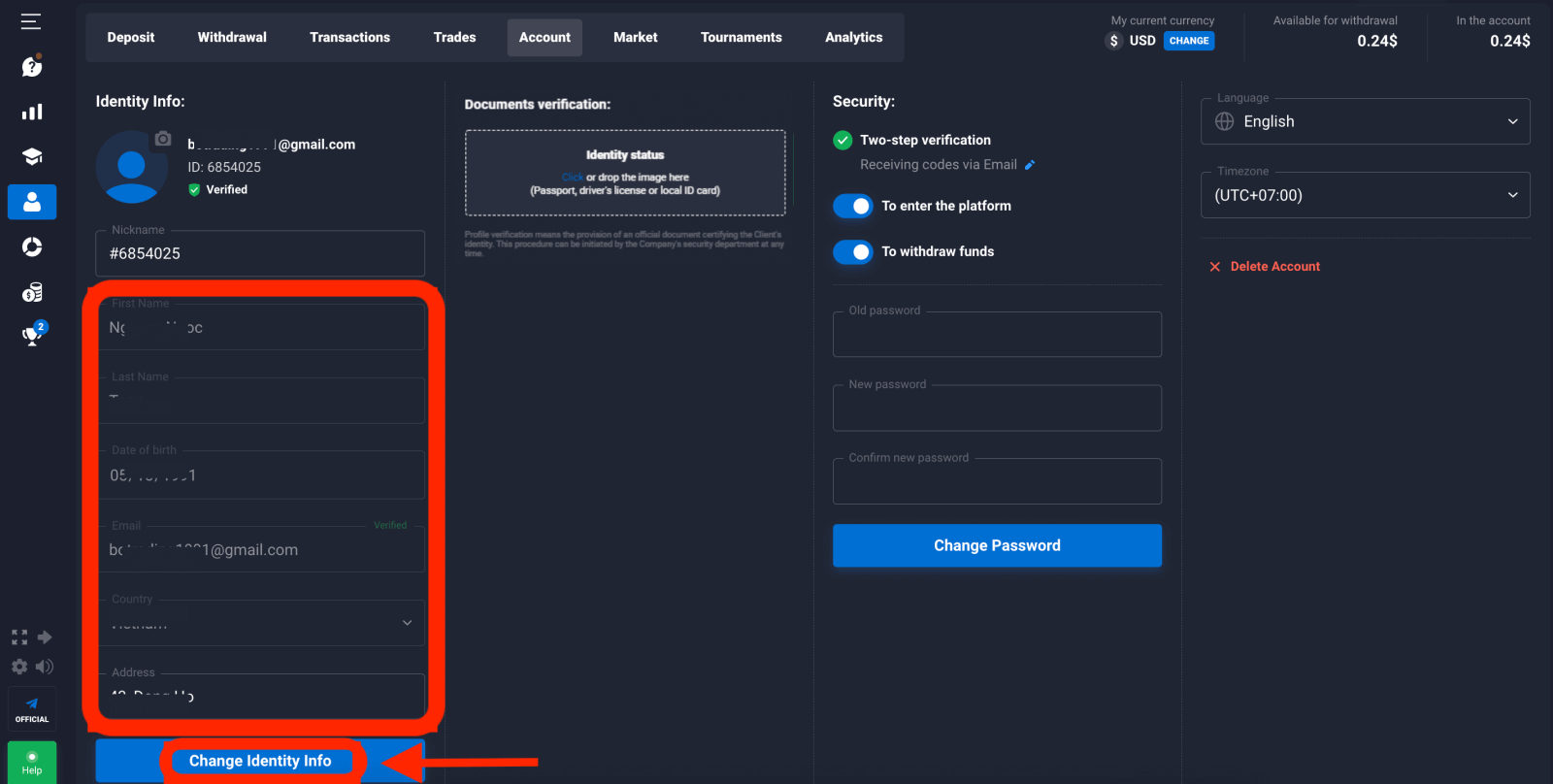Image resolution: width=1553 pixels, height=784 pixels.
Task: Open the official Telegram channel icon
Action: click(32, 709)
